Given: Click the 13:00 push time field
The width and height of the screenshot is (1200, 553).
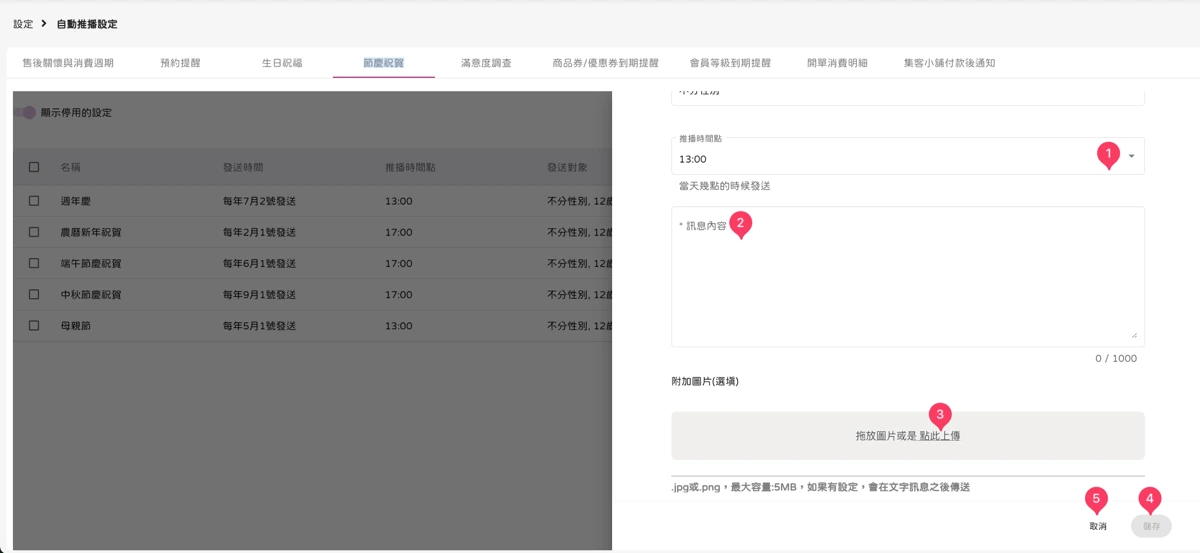Looking at the screenshot, I should point(908,156).
